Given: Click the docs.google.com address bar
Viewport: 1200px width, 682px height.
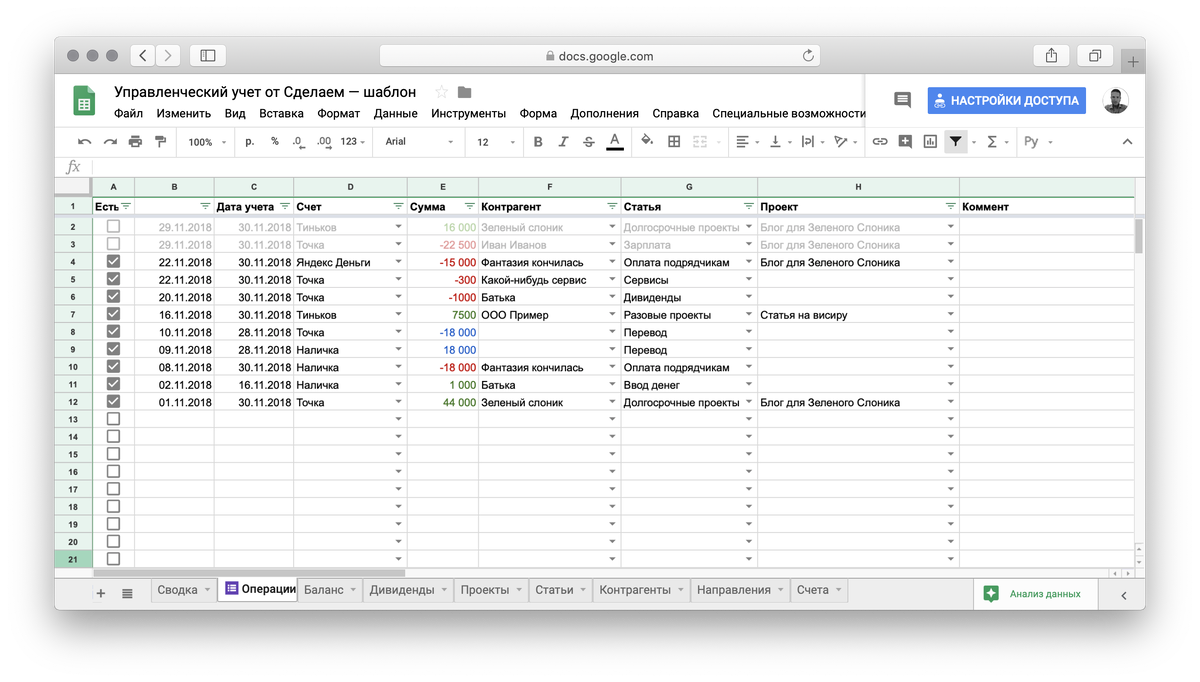Looking at the screenshot, I should coord(600,56).
